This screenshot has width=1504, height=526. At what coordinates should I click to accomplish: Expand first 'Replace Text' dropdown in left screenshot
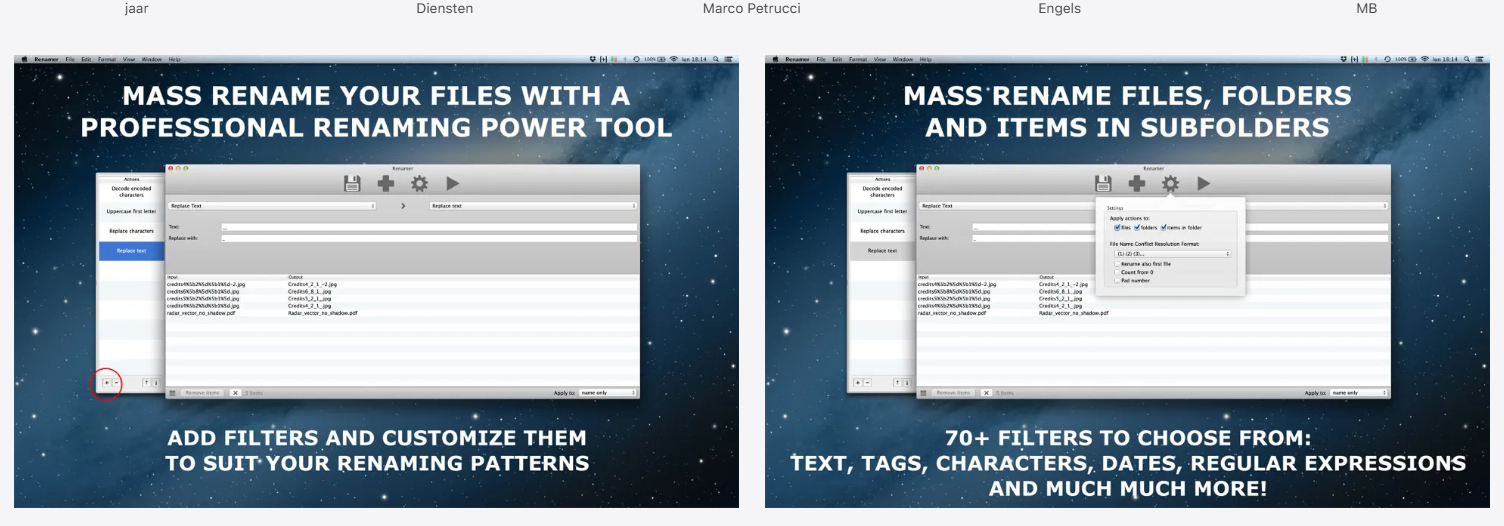pyautogui.click(x=272, y=206)
